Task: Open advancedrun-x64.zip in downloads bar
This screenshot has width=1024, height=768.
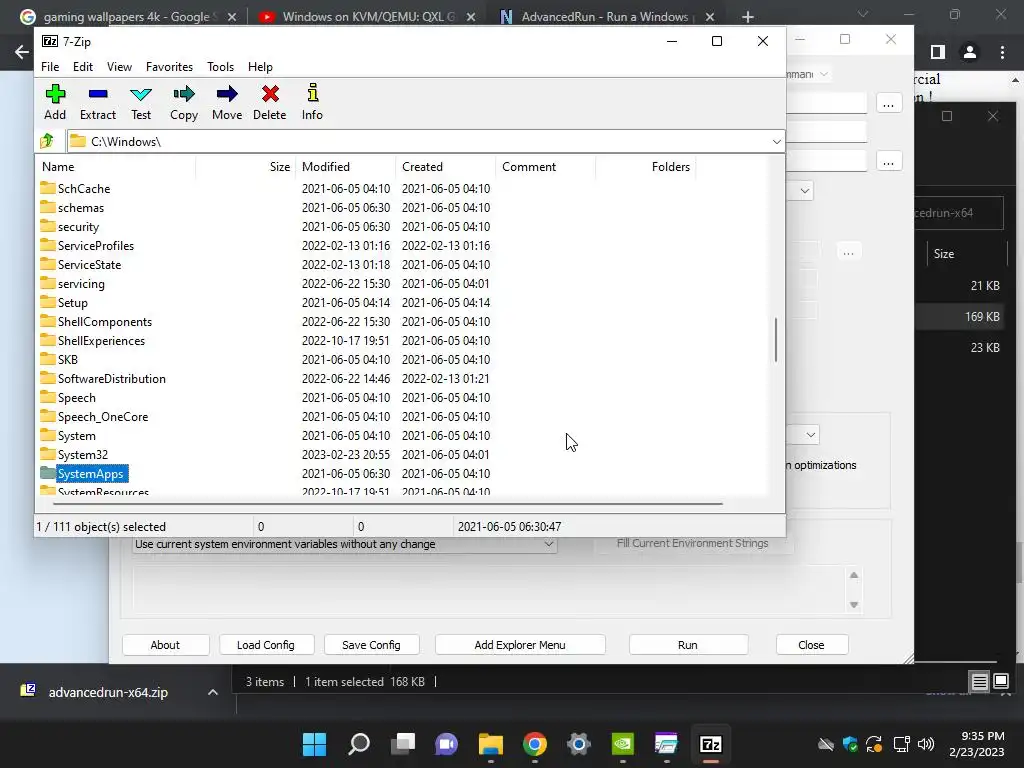Action: click(x=108, y=692)
